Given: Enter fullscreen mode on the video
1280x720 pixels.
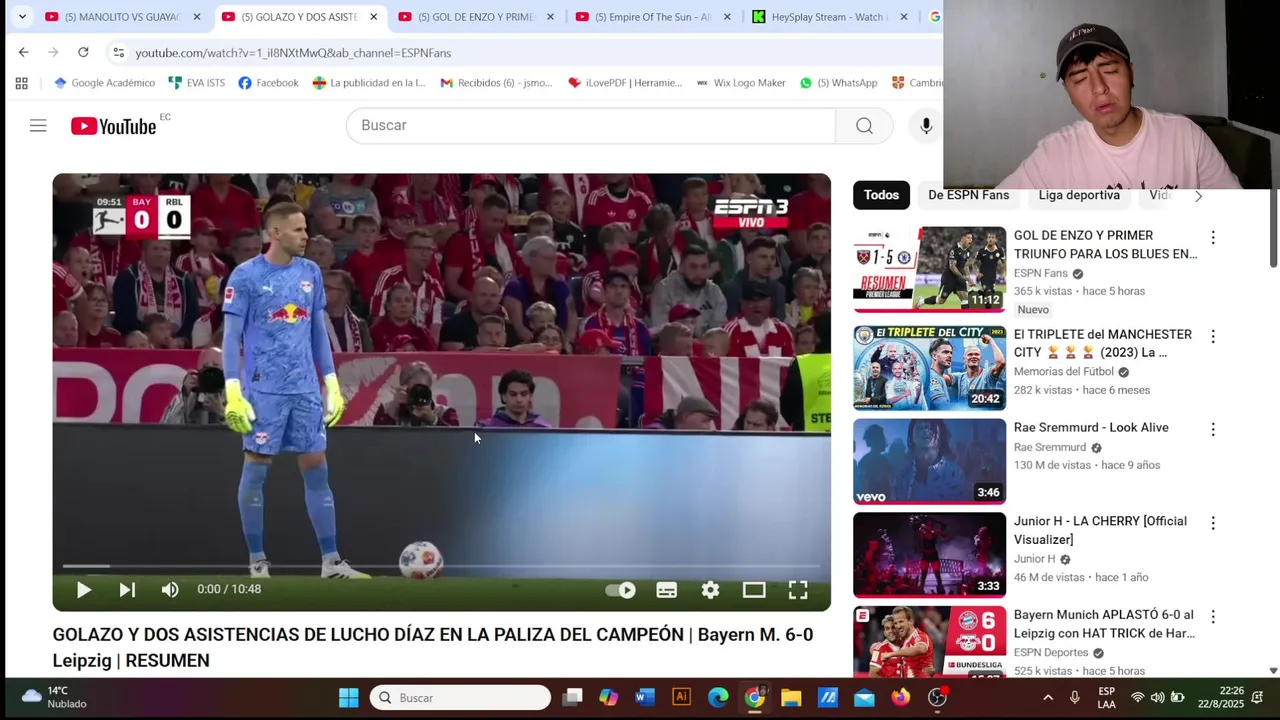Looking at the screenshot, I should coord(798,590).
